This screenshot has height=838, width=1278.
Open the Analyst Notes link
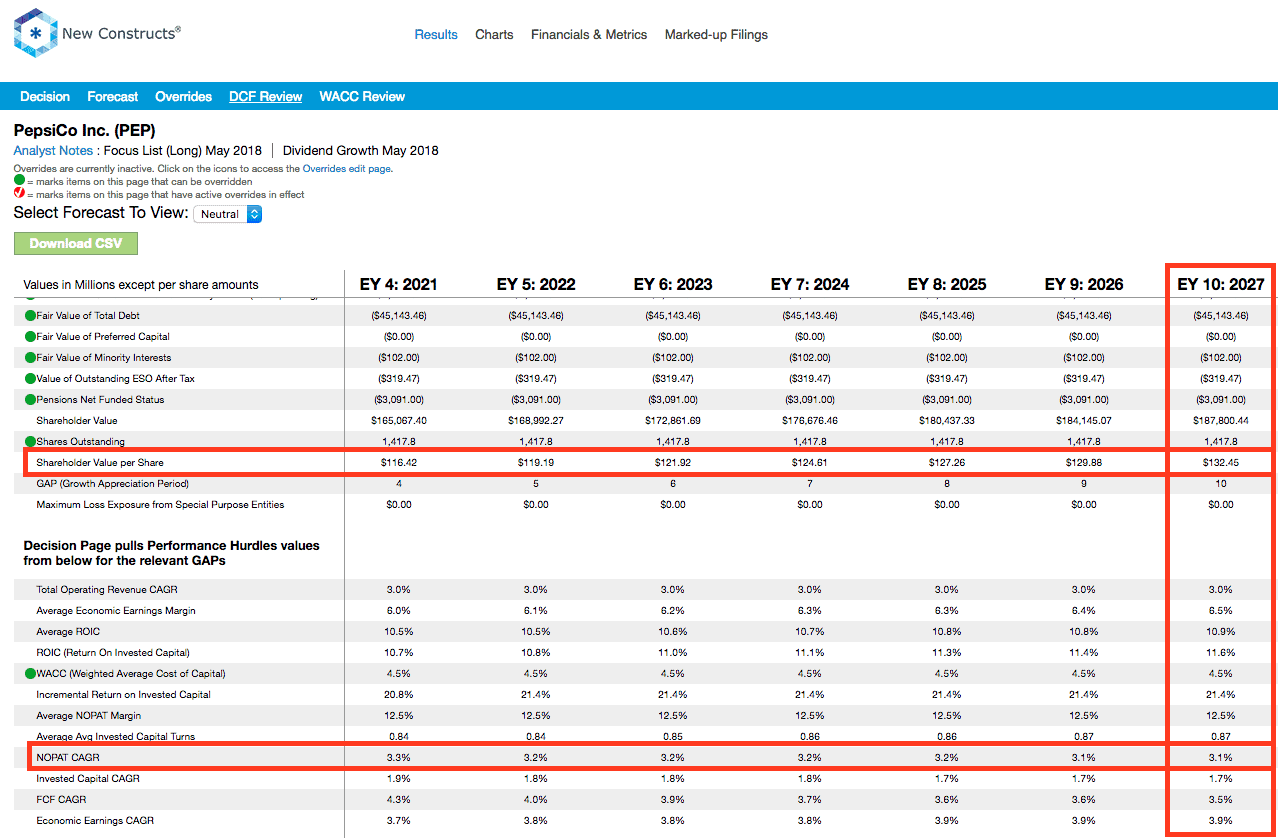[53, 151]
